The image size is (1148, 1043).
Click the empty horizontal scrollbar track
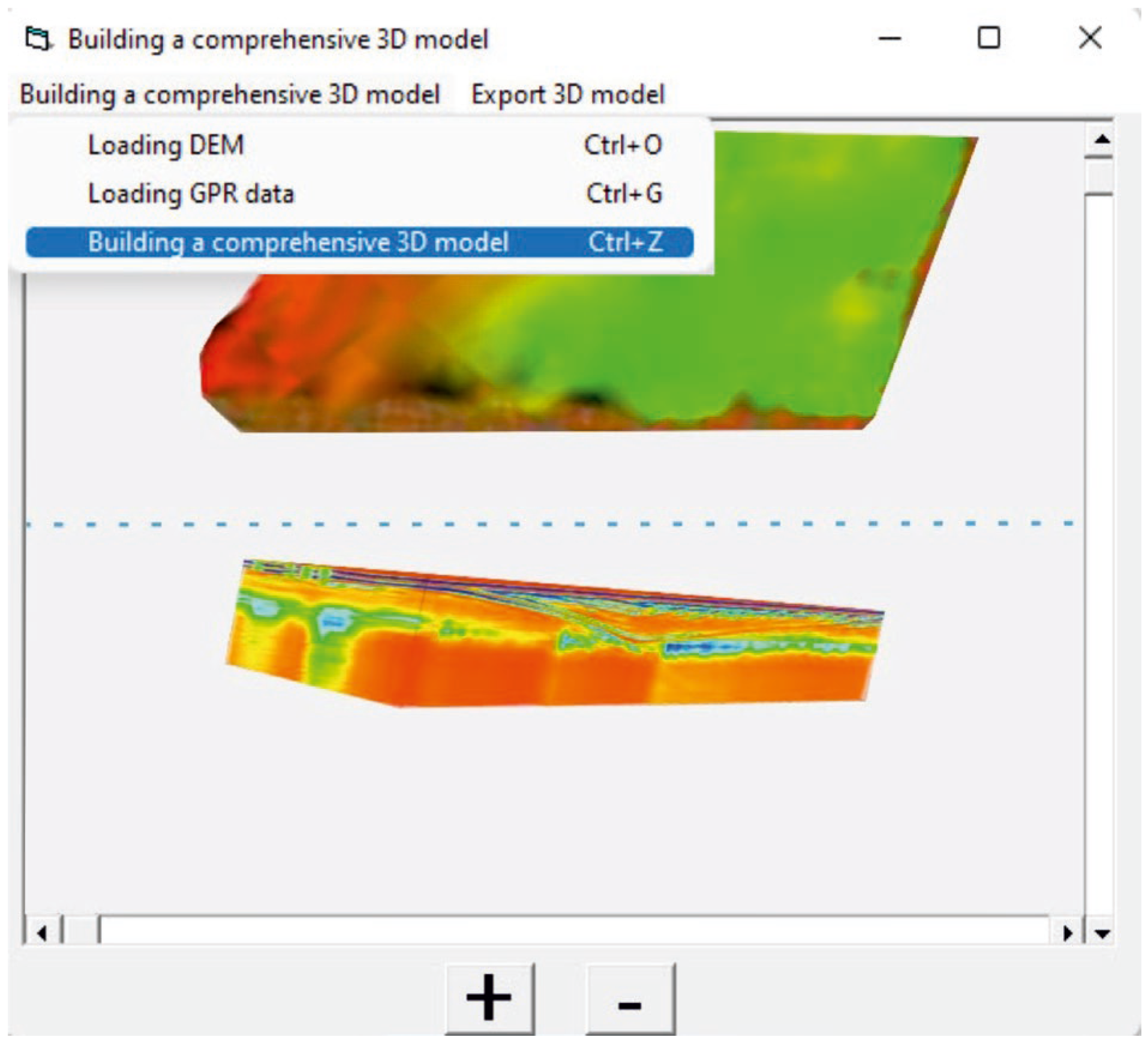[x=570, y=931]
